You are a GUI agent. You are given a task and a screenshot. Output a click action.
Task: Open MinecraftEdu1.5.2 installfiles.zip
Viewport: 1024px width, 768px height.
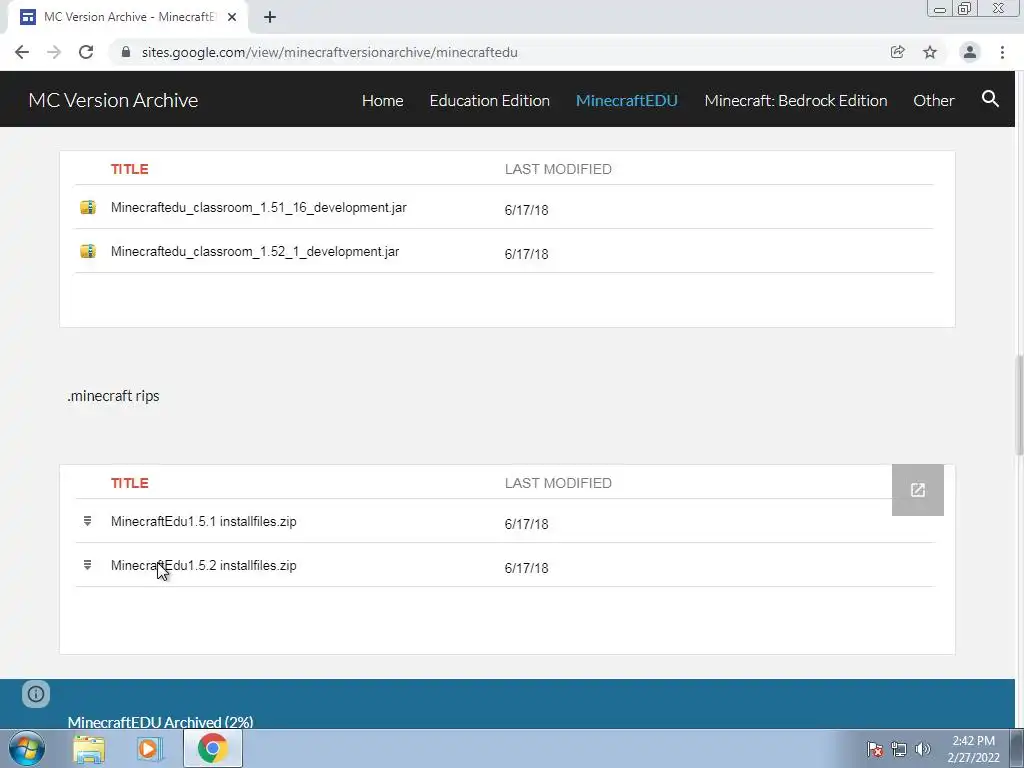coord(204,566)
